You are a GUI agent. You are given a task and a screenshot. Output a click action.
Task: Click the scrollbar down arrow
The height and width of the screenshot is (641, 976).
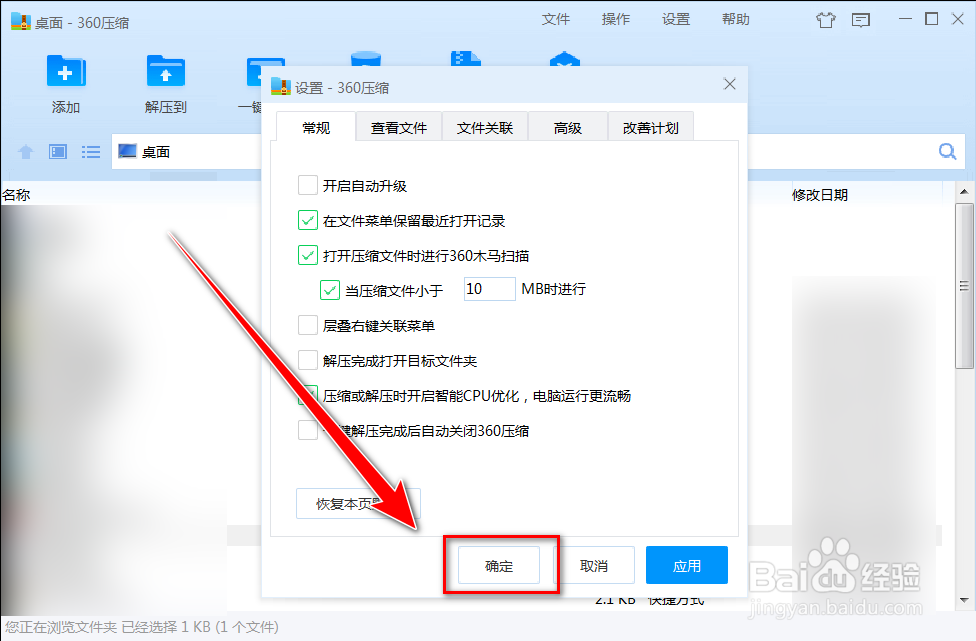pos(964,600)
